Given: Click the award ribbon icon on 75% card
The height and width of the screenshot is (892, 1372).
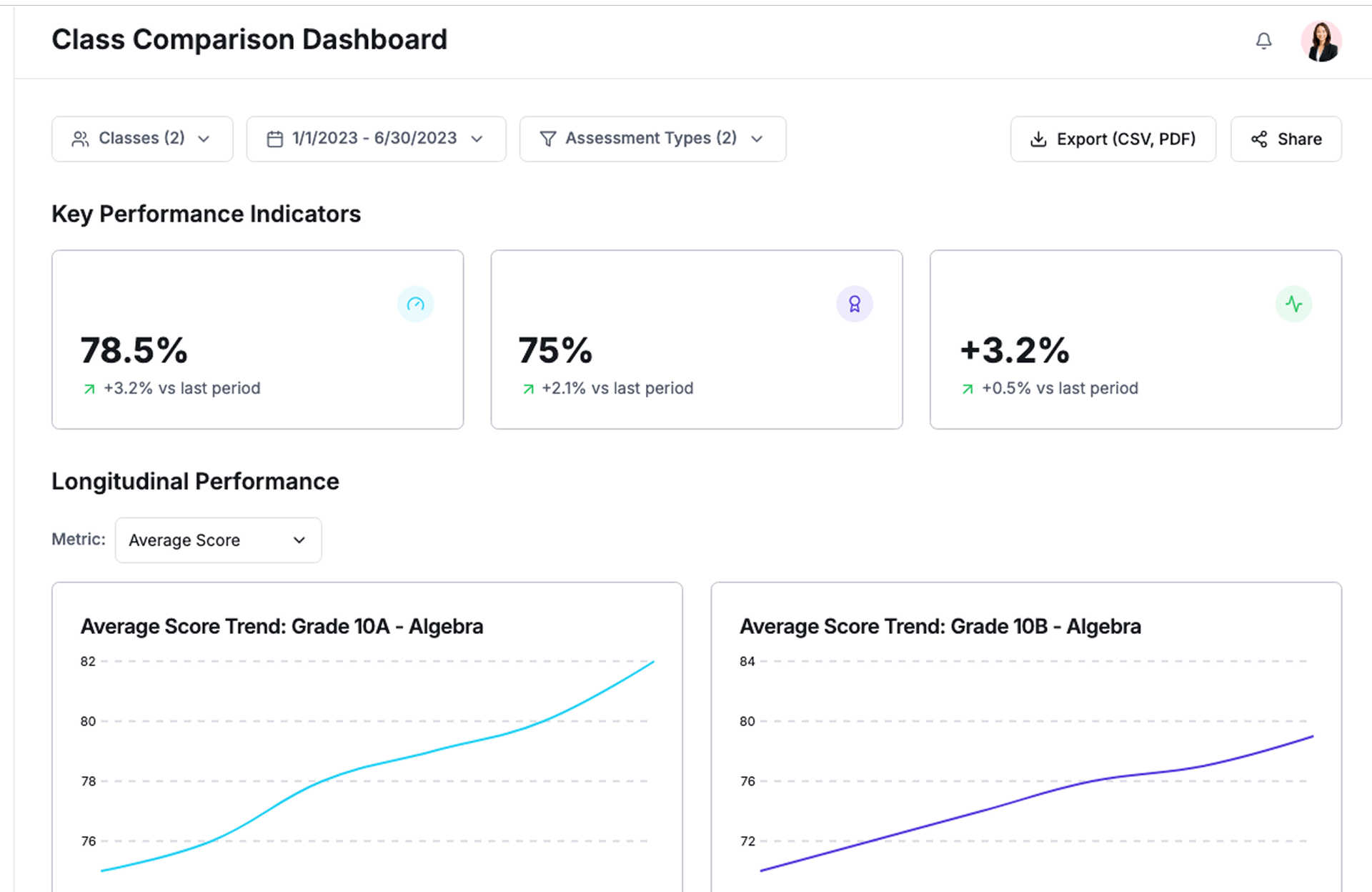Looking at the screenshot, I should [855, 304].
